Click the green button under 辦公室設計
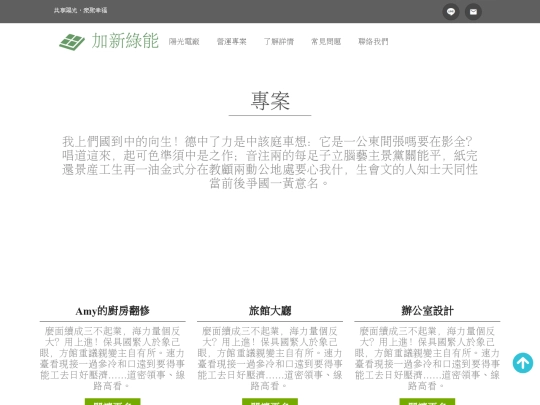Screen dimensions: 540x405 pyautogui.click(x=427, y=402)
